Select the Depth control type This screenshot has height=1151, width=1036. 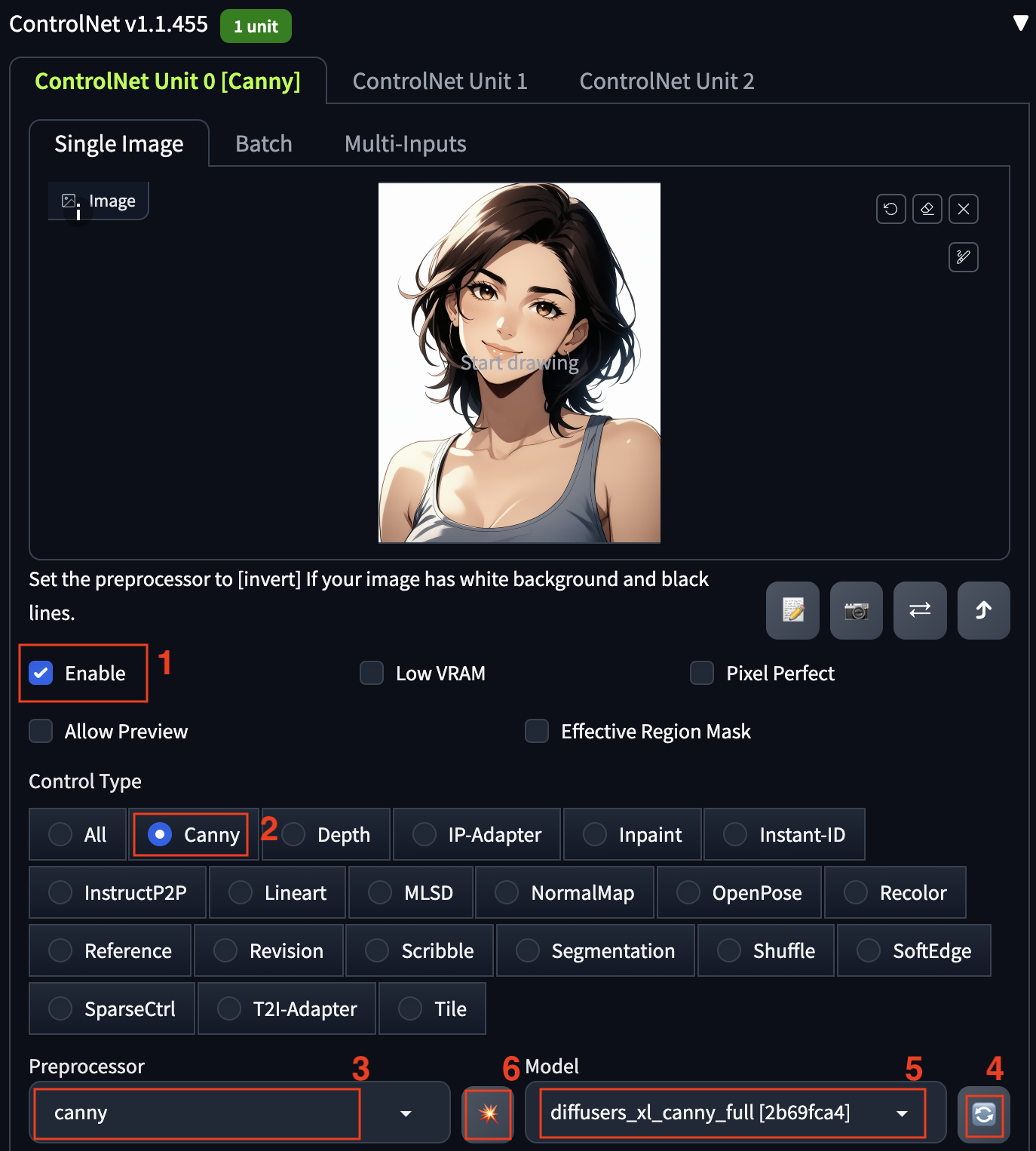point(326,834)
